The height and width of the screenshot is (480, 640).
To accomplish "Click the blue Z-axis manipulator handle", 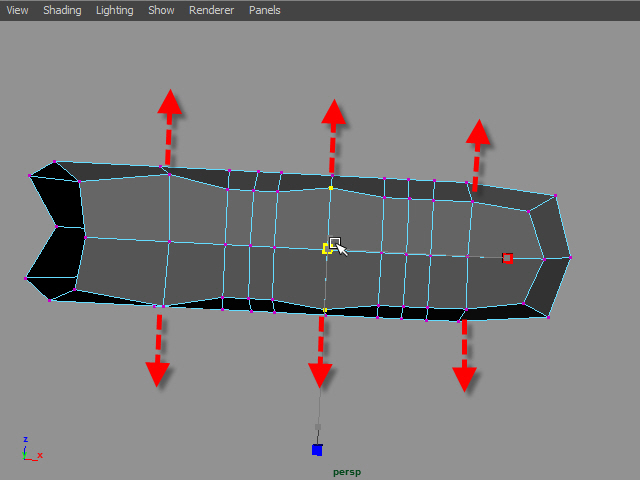I will click(317, 450).
